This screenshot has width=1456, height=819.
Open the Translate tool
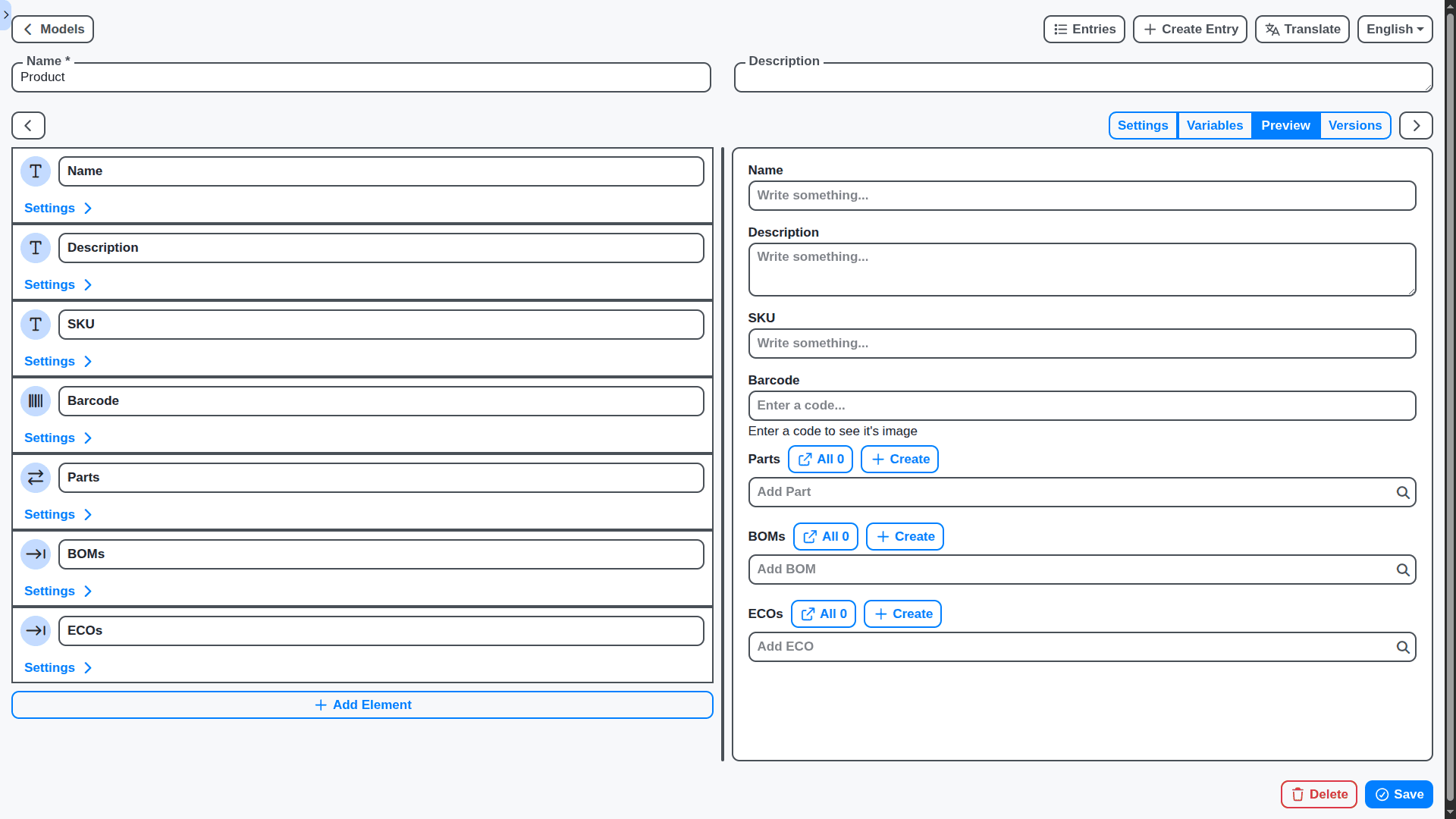(1302, 29)
